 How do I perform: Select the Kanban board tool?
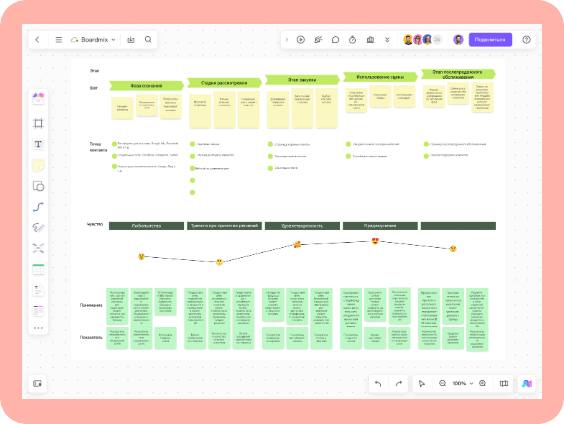click(x=38, y=310)
